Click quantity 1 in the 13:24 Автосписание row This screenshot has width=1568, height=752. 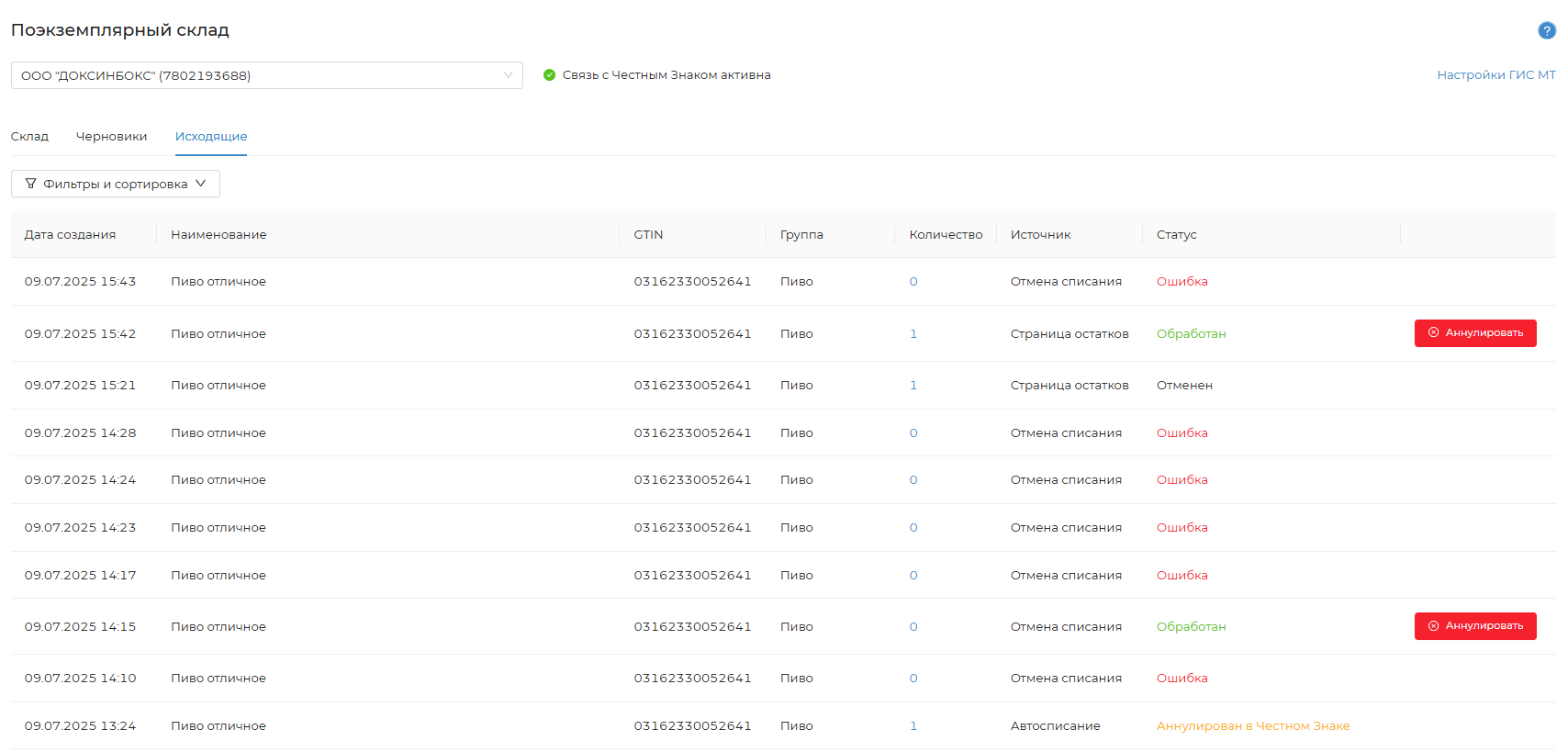(913, 726)
